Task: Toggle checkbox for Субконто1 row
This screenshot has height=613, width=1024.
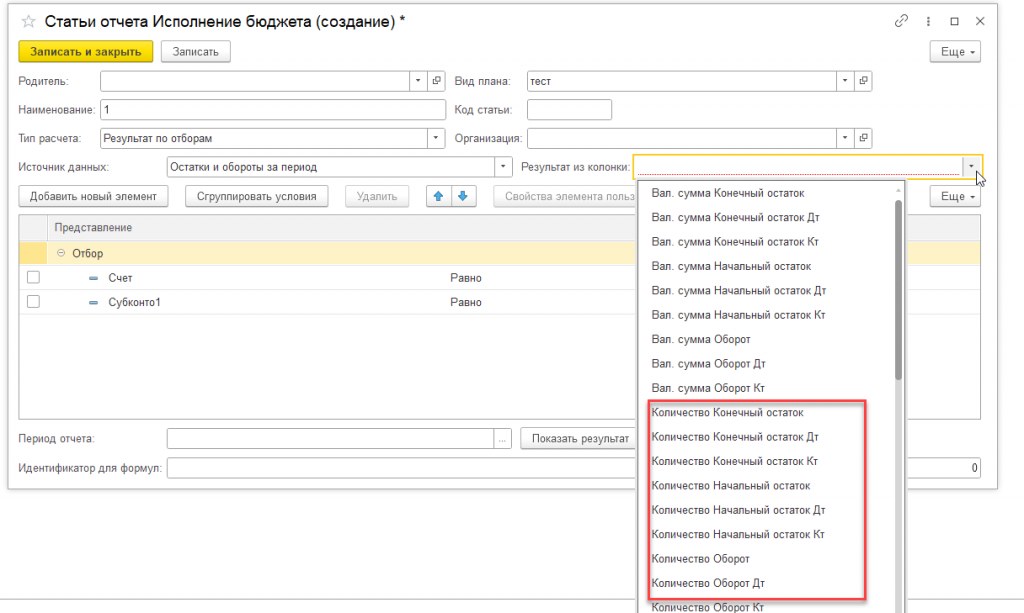Action: 33,302
